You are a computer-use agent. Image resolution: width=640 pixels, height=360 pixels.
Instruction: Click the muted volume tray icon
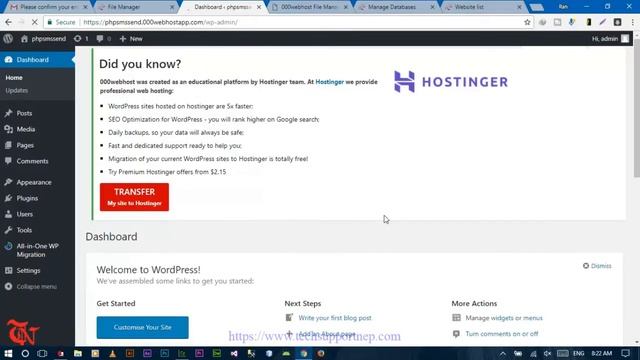(x=548, y=353)
